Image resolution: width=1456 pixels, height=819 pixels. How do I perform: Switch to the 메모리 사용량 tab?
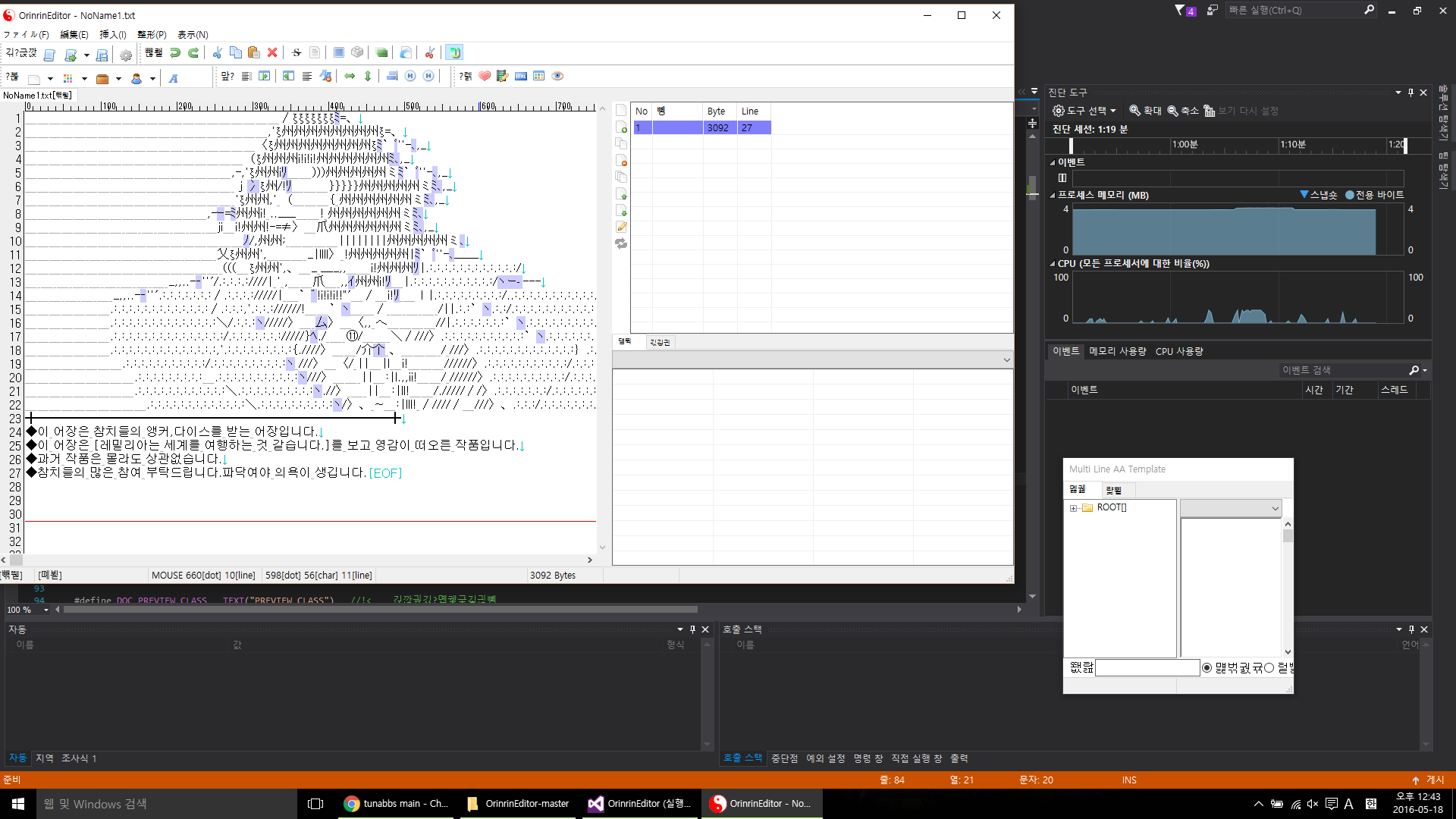click(x=1117, y=351)
